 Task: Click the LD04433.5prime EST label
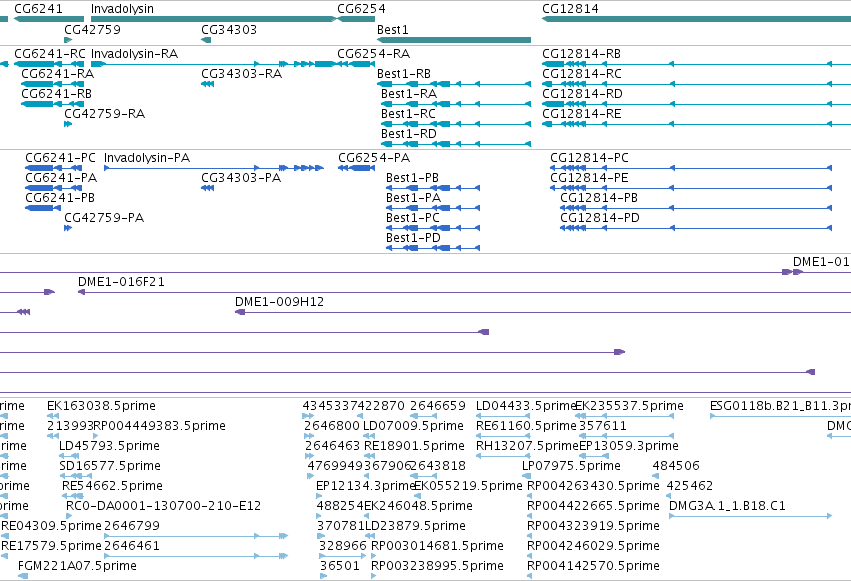(525, 406)
